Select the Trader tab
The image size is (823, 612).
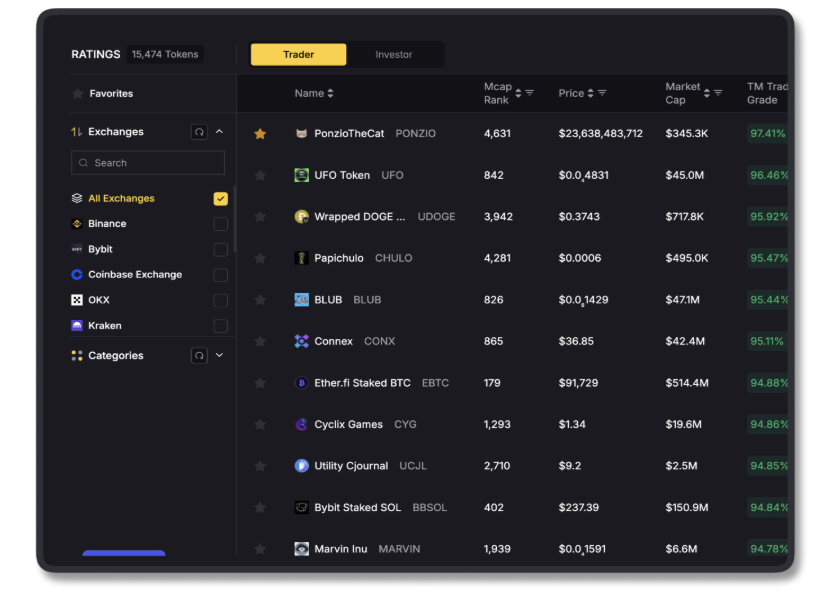point(298,55)
